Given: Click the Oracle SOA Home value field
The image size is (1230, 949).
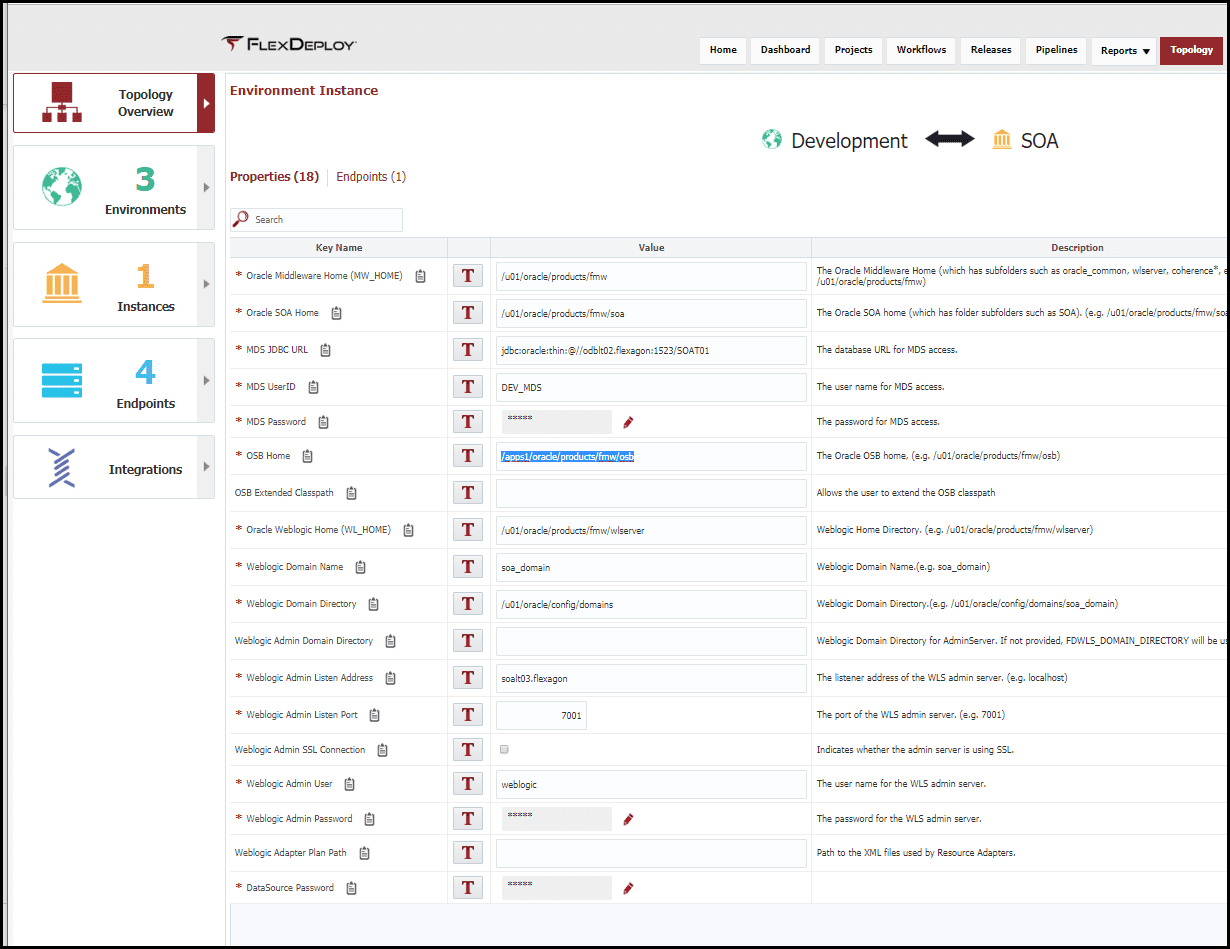Looking at the screenshot, I should [x=651, y=313].
